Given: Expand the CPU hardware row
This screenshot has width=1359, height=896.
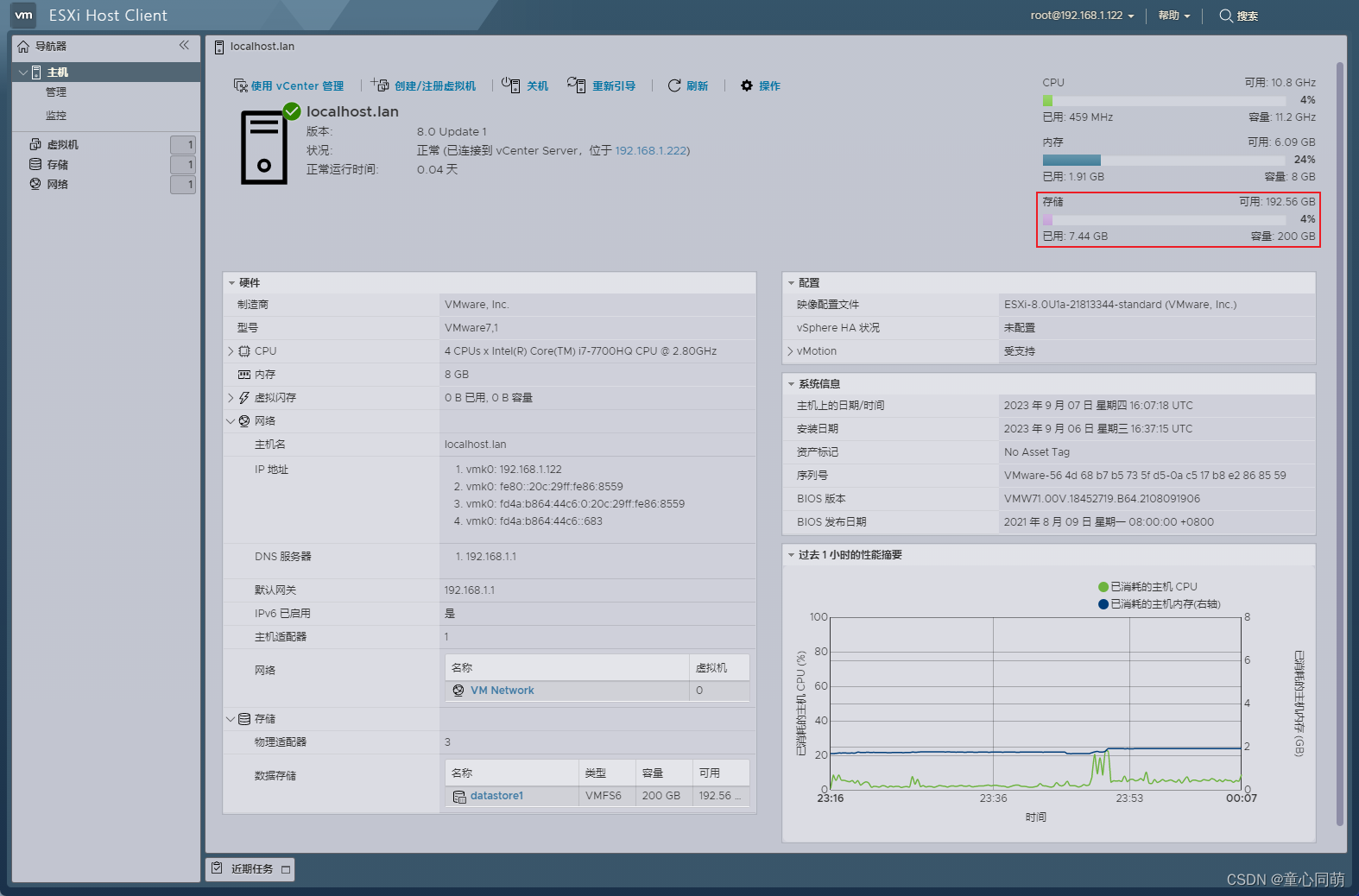Looking at the screenshot, I should click(x=231, y=351).
